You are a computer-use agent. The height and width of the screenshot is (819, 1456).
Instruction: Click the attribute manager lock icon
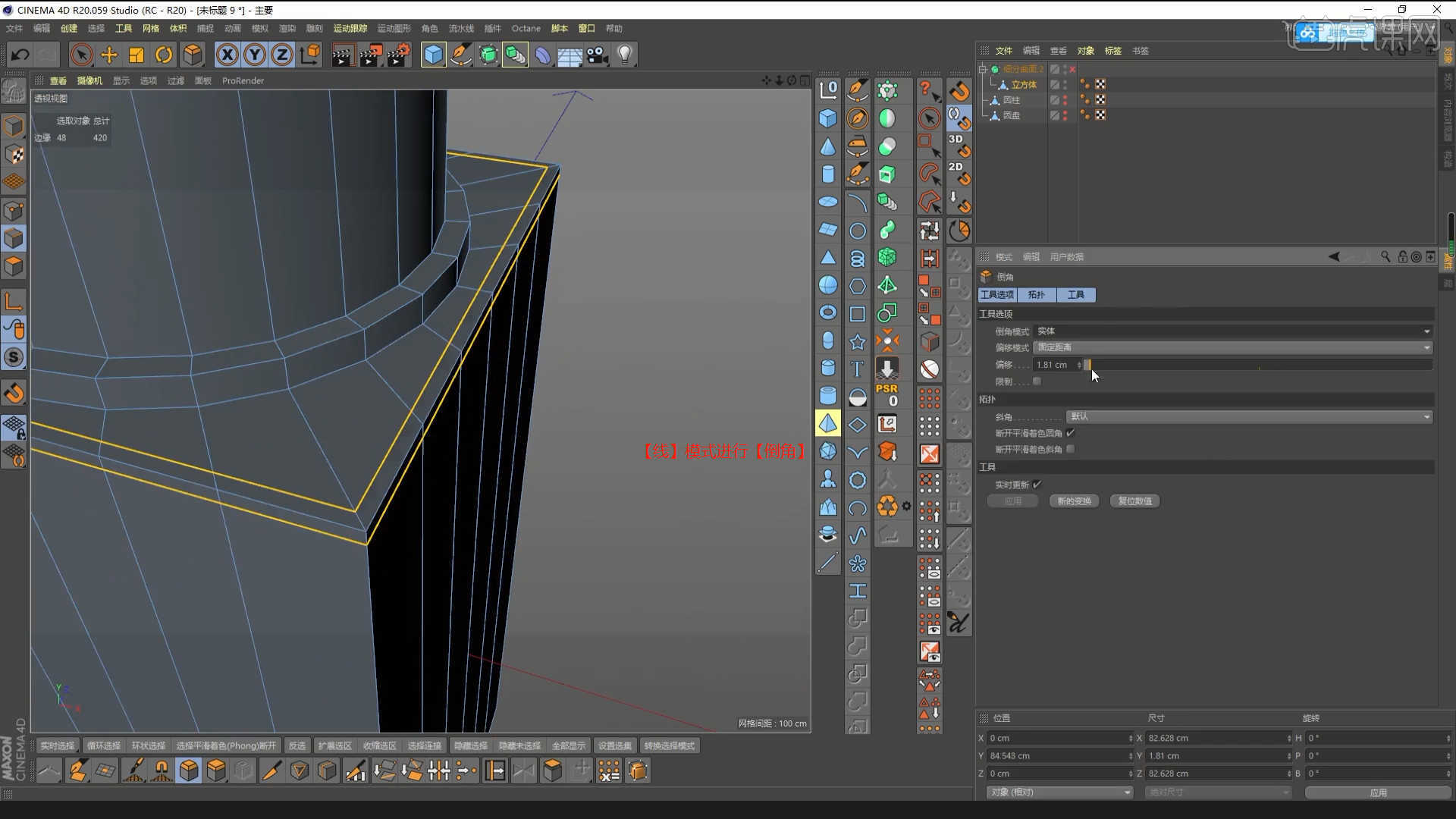click(1402, 257)
